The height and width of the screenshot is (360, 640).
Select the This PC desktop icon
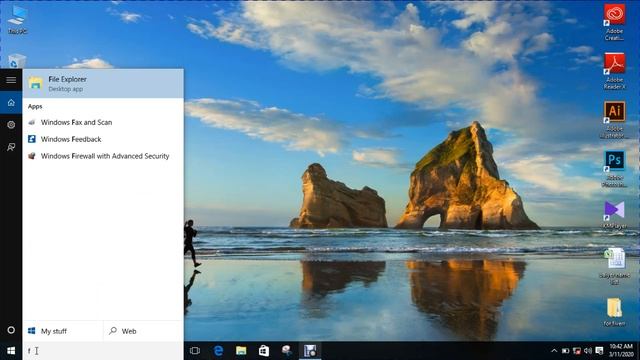click(x=17, y=19)
